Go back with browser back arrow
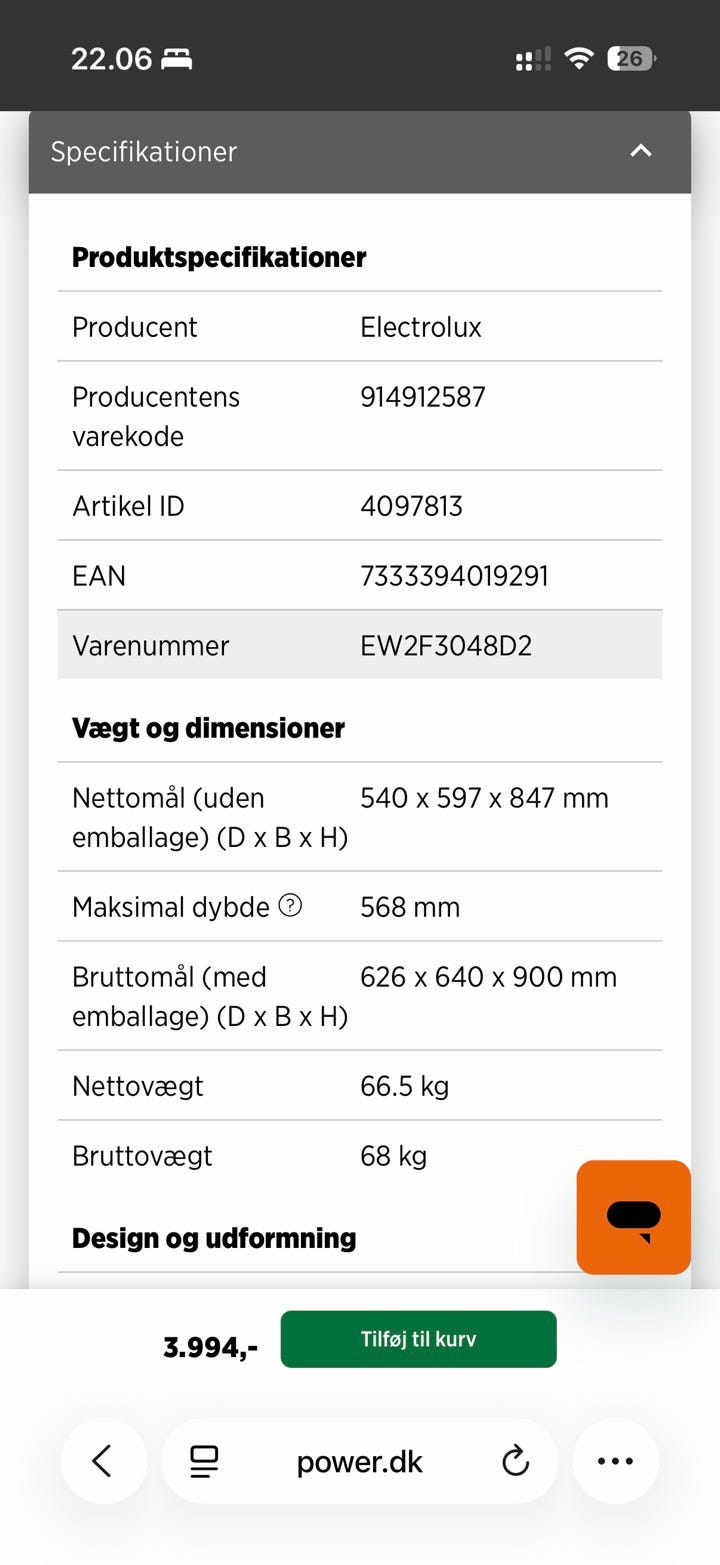Image resolution: width=720 pixels, height=1565 pixels. [x=103, y=1461]
